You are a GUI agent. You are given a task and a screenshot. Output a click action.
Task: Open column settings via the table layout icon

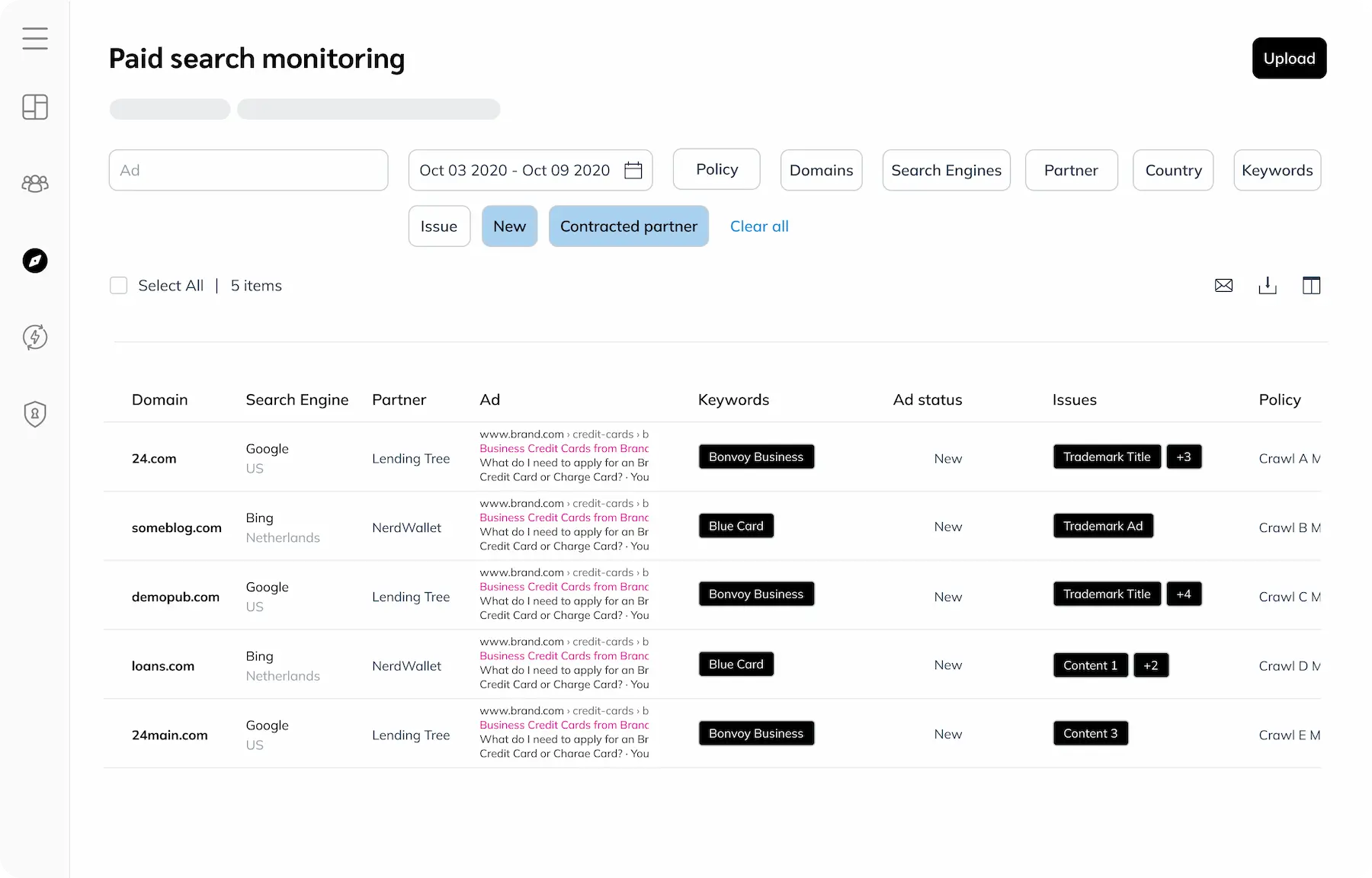coord(1312,285)
